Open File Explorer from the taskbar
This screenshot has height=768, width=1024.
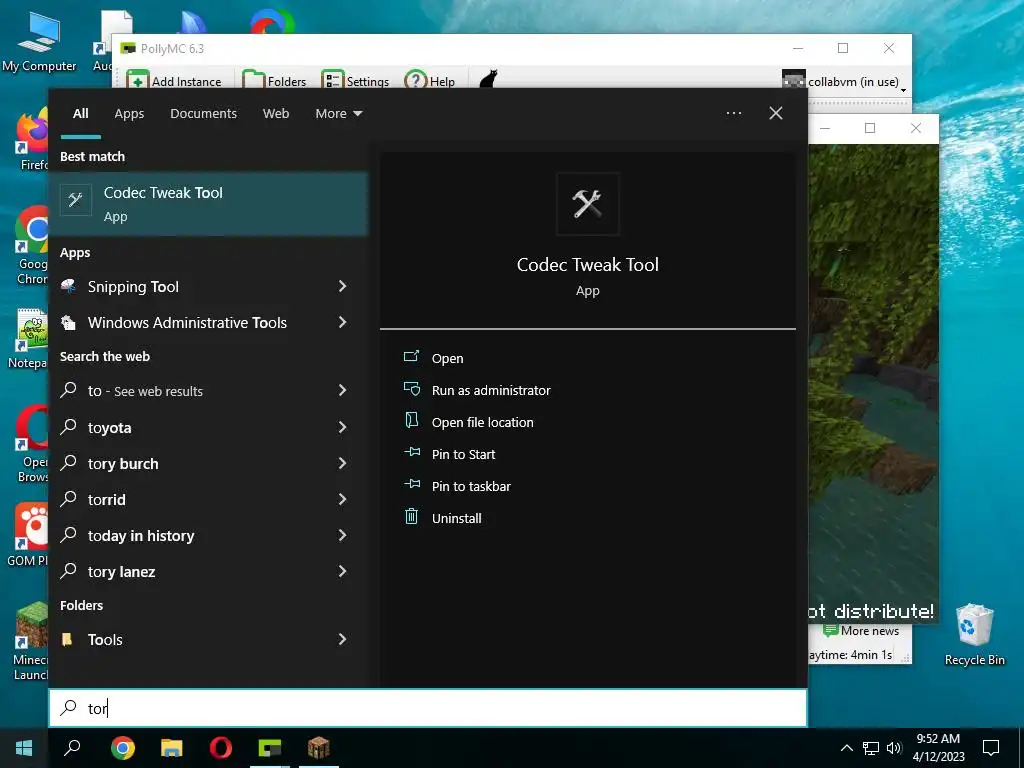(172, 748)
